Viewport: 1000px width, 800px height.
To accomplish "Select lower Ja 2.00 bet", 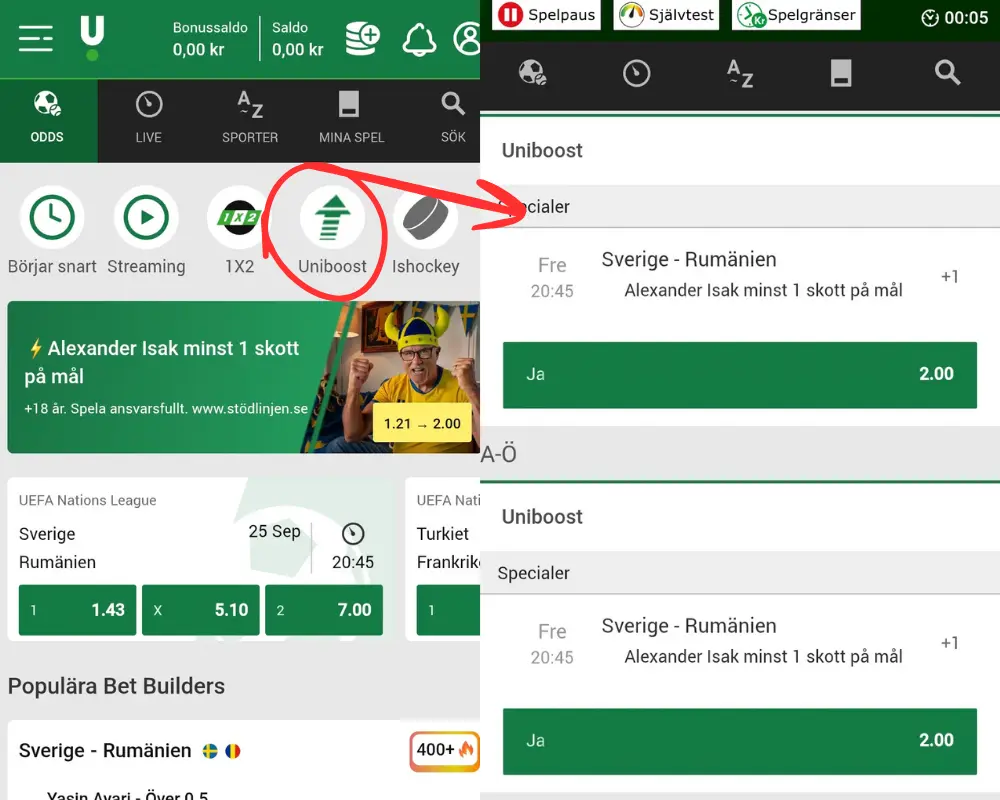I will coord(740,741).
